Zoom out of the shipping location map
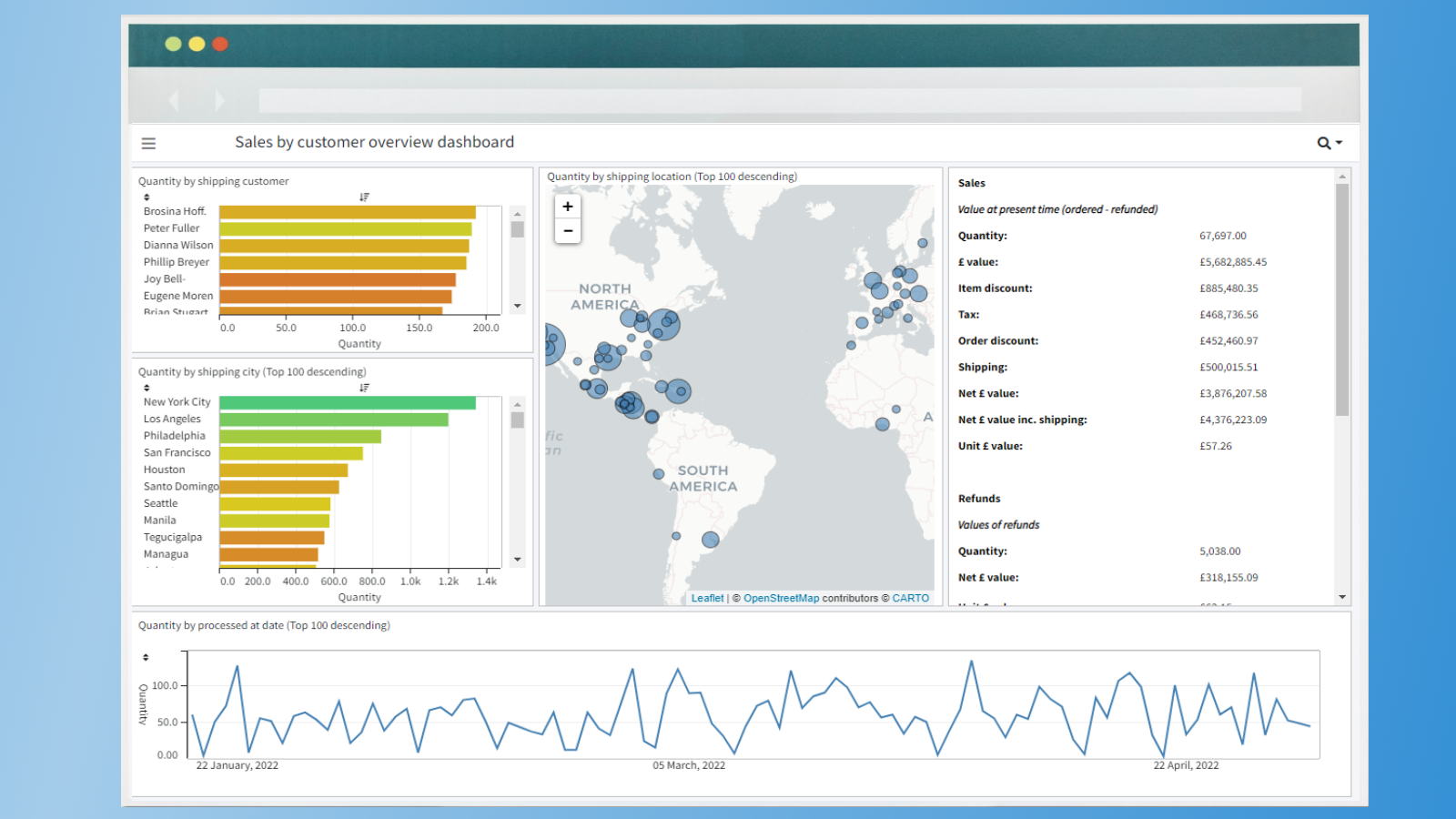Viewport: 1456px width, 819px height. click(x=567, y=231)
